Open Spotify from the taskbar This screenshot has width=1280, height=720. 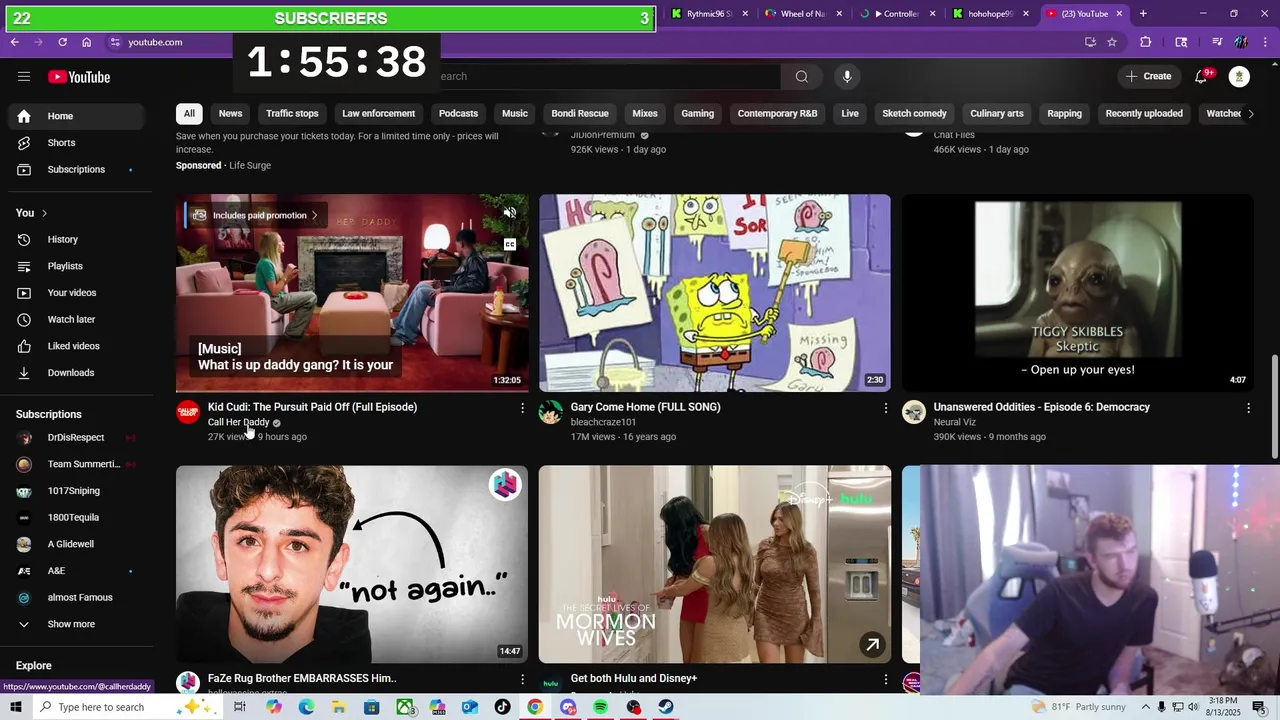(x=600, y=707)
